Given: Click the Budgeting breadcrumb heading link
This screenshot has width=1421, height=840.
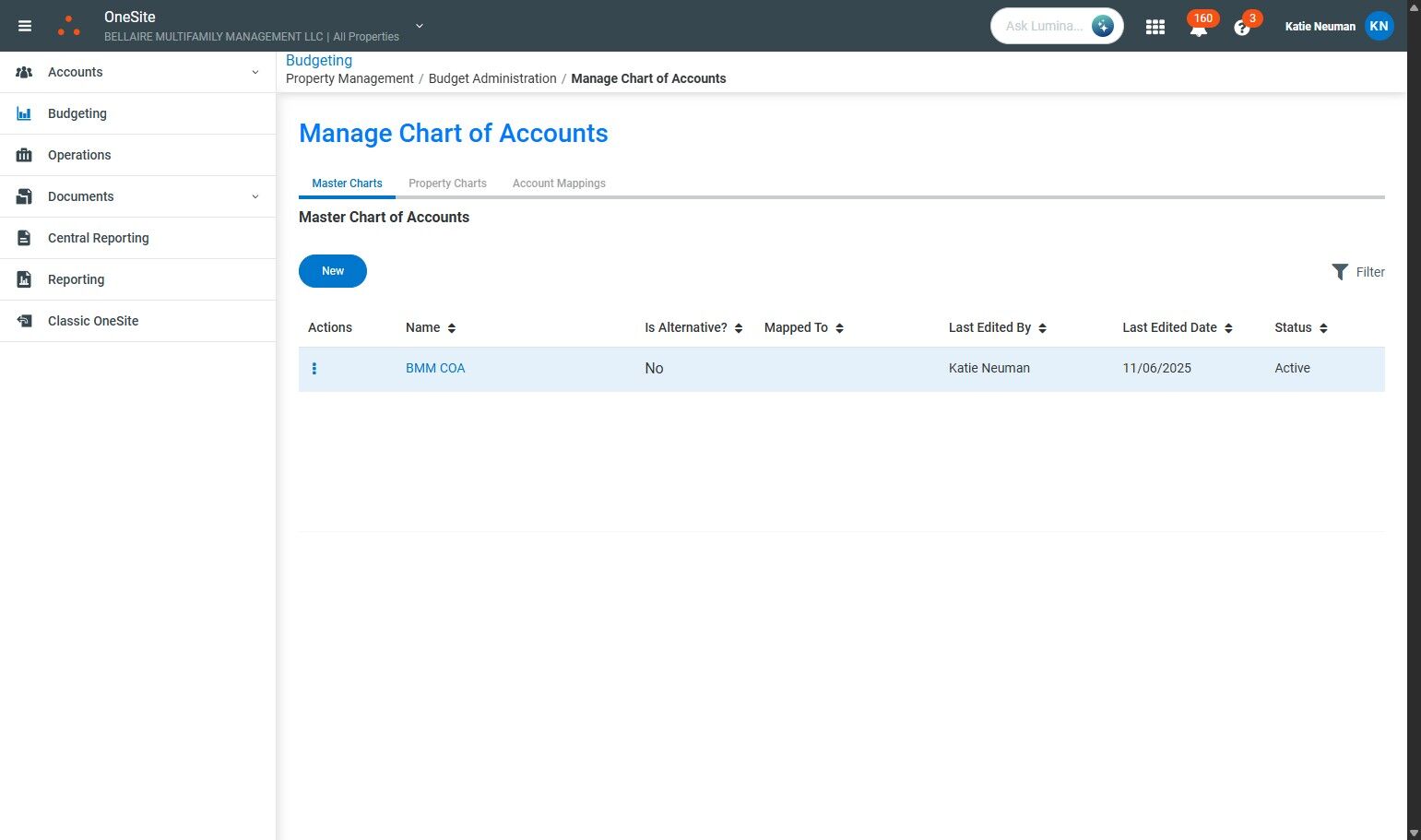Looking at the screenshot, I should coord(319,60).
